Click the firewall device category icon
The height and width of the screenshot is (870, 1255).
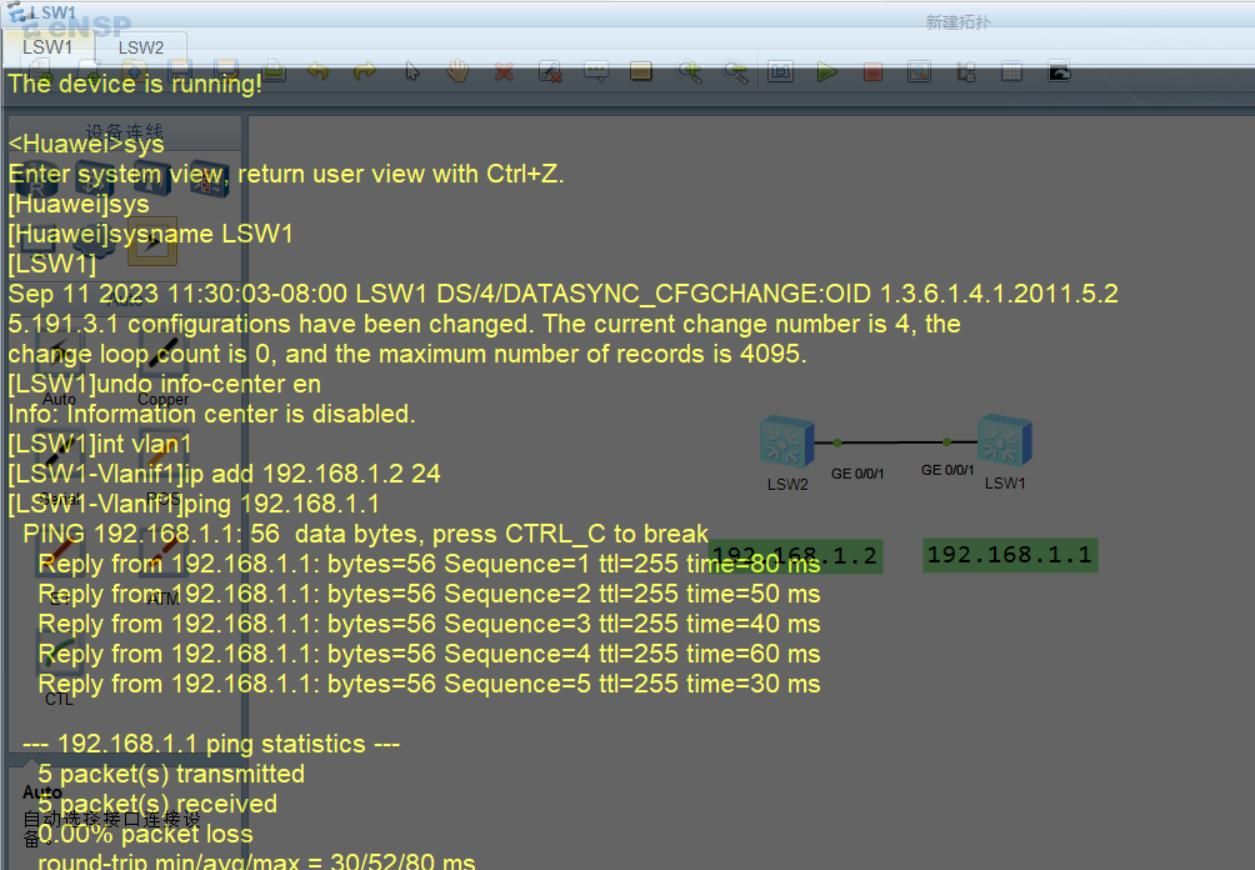(209, 181)
